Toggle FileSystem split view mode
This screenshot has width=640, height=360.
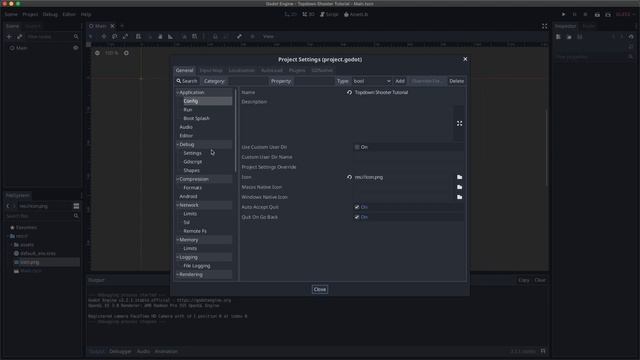point(76,206)
